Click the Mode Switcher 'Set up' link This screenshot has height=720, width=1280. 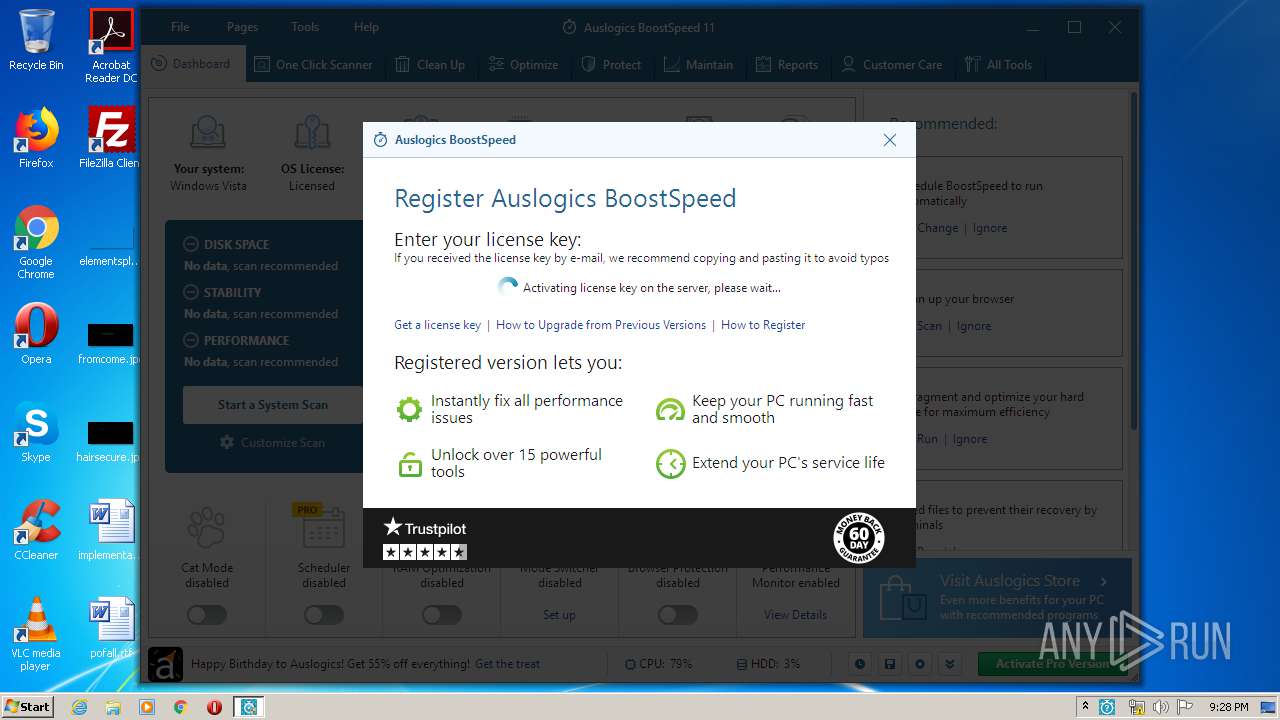[x=559, y=615]
